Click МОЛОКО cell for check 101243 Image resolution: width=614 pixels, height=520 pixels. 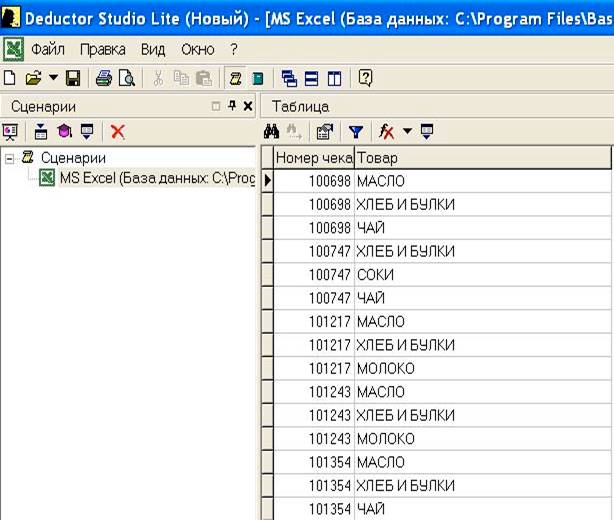click(484, 439)
